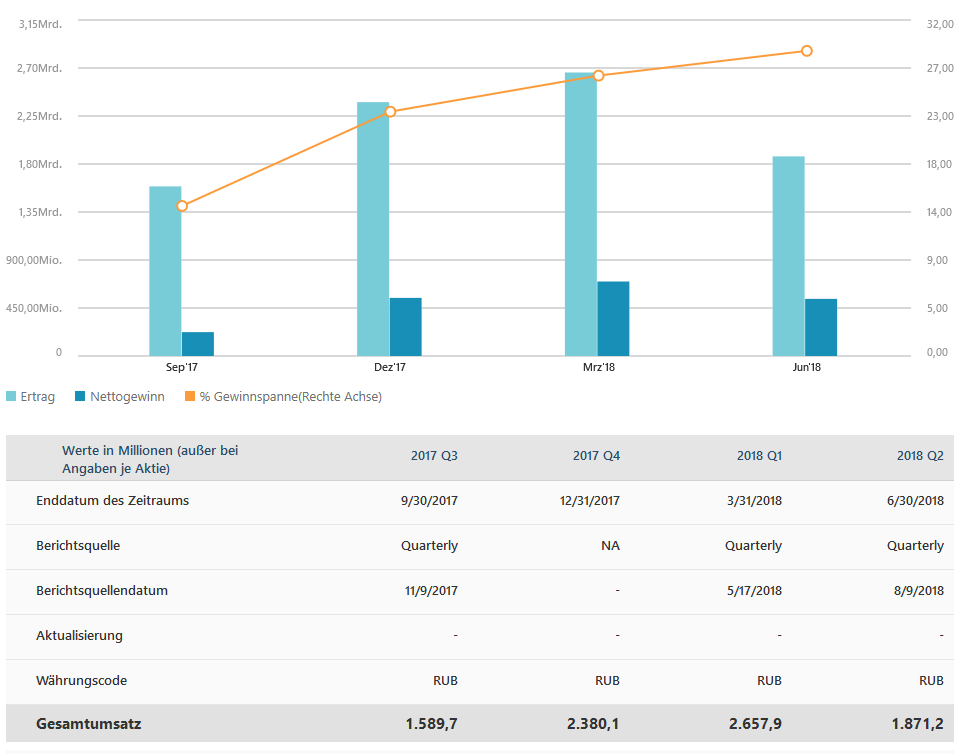
Task: Click the Gesamtumsatz value 2.657,9
Action: pos(757,724)
